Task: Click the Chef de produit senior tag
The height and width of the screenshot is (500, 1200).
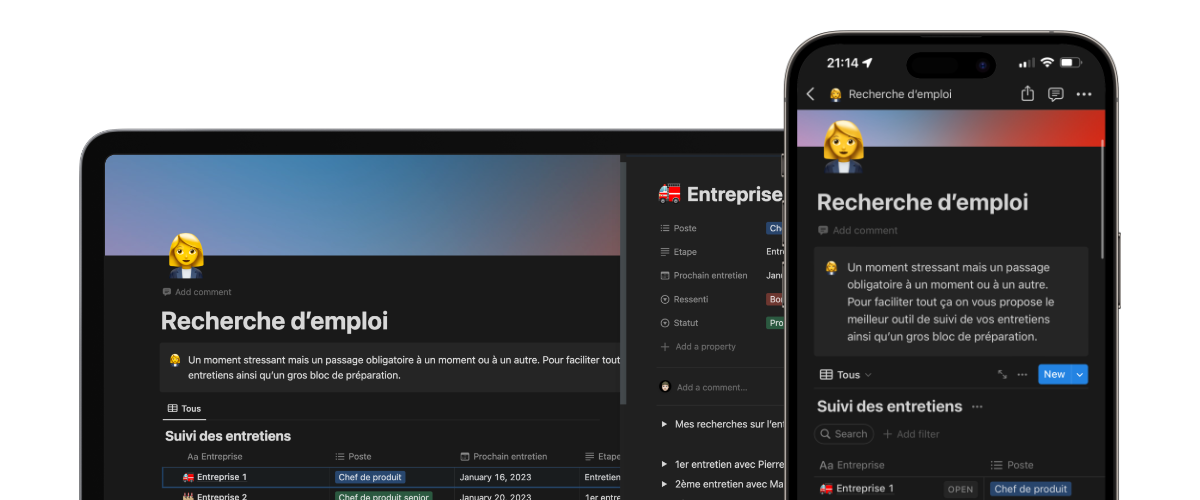Action: 384,496
